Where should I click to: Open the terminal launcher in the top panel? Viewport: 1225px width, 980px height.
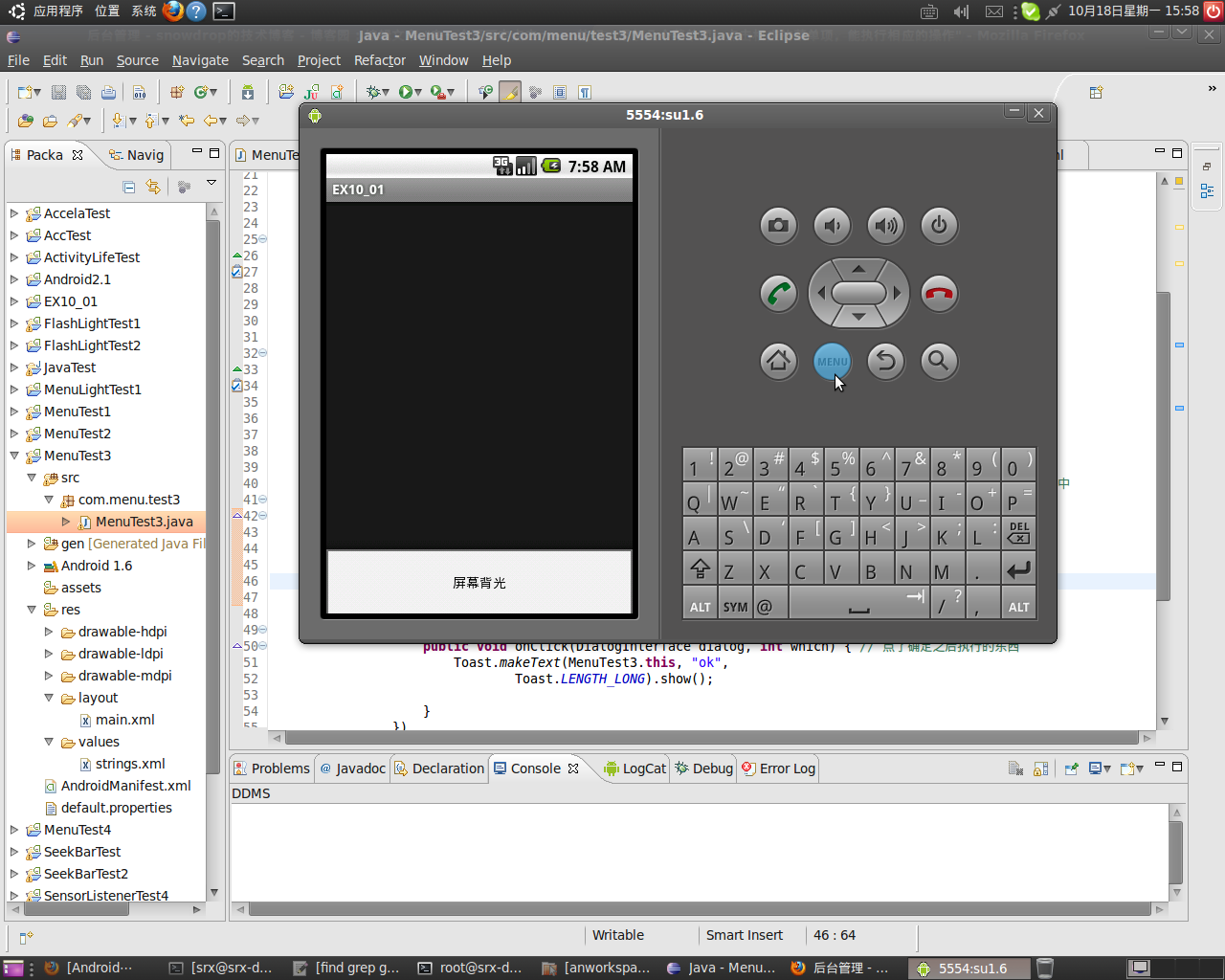[x=223, y=11]
